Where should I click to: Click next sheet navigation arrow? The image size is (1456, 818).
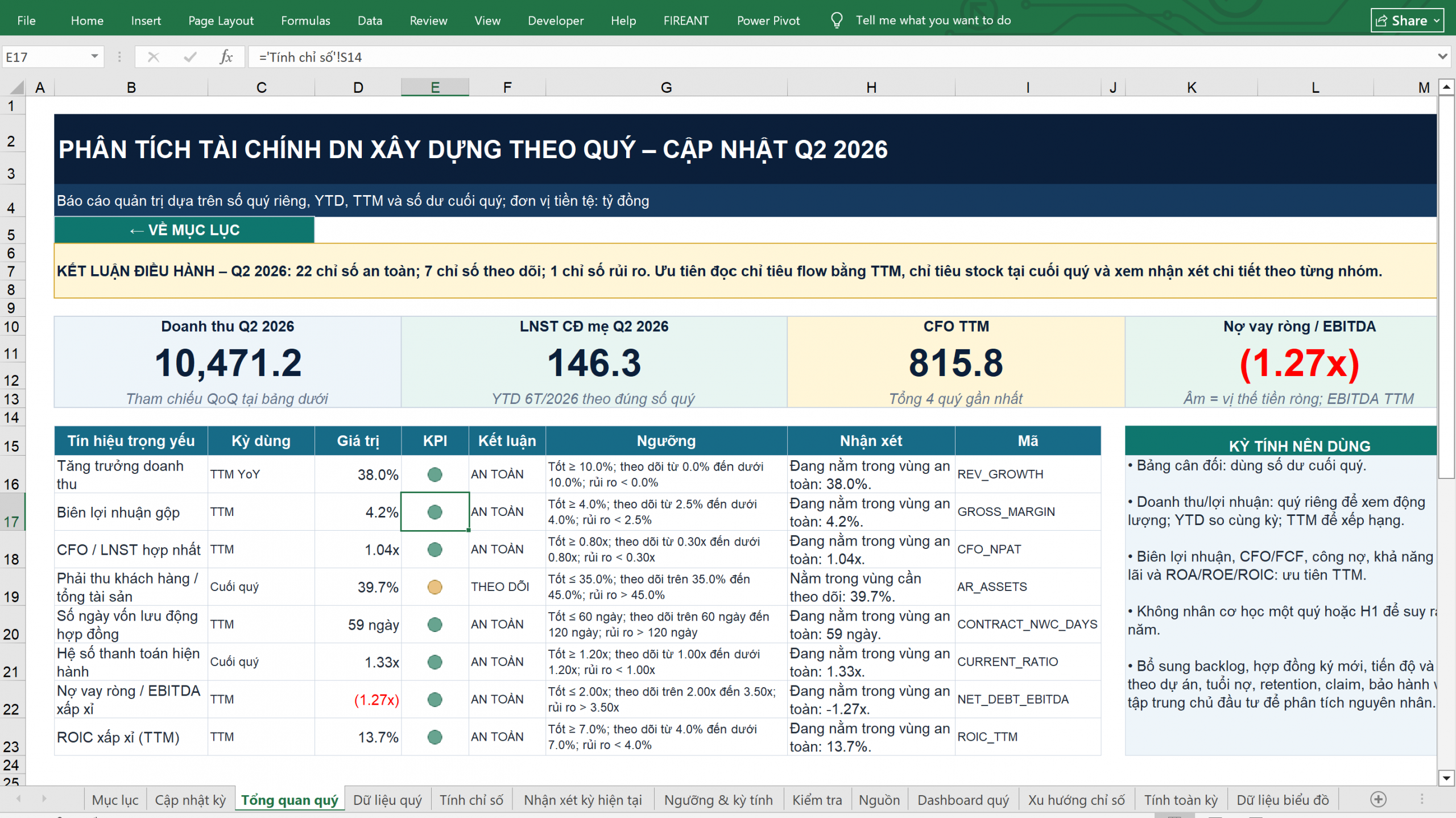click(44, 799)
